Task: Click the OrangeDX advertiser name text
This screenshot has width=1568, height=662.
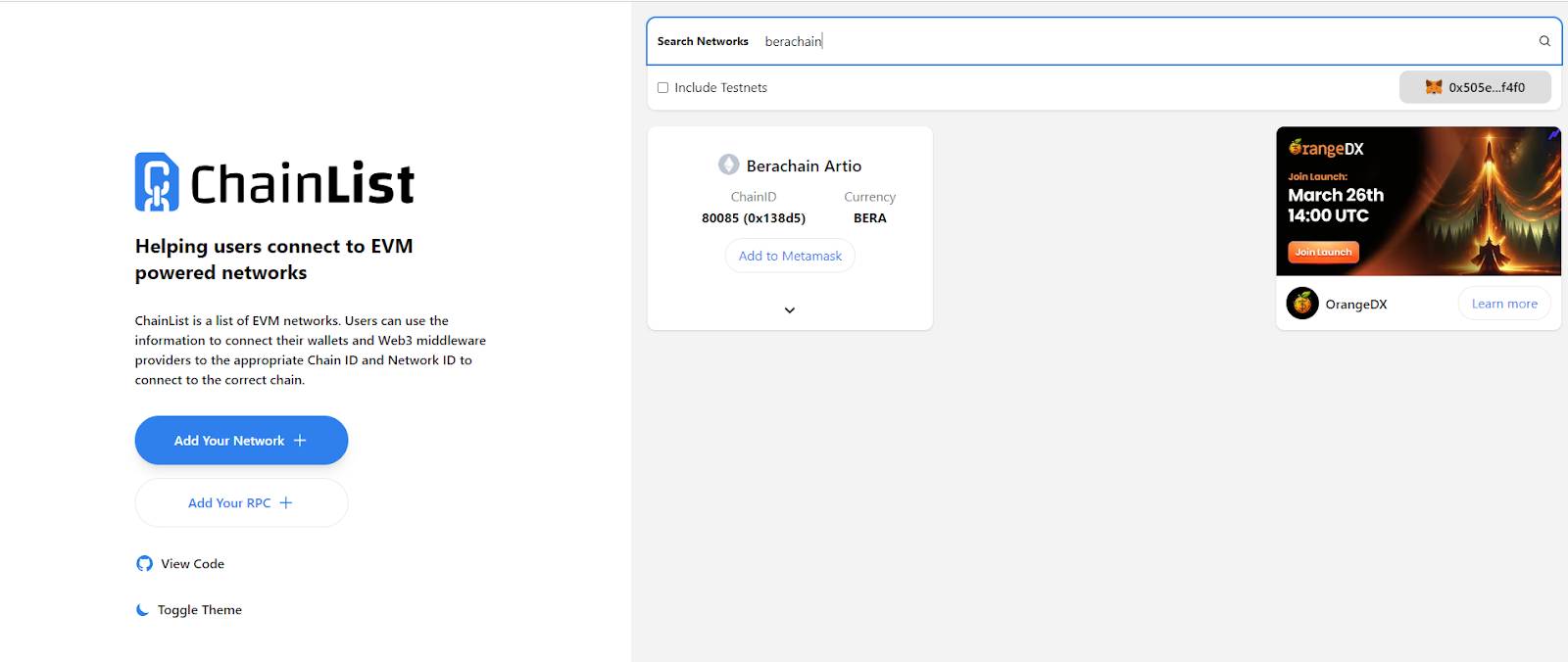Action: pyautogui.click(x=1356, y=305)
